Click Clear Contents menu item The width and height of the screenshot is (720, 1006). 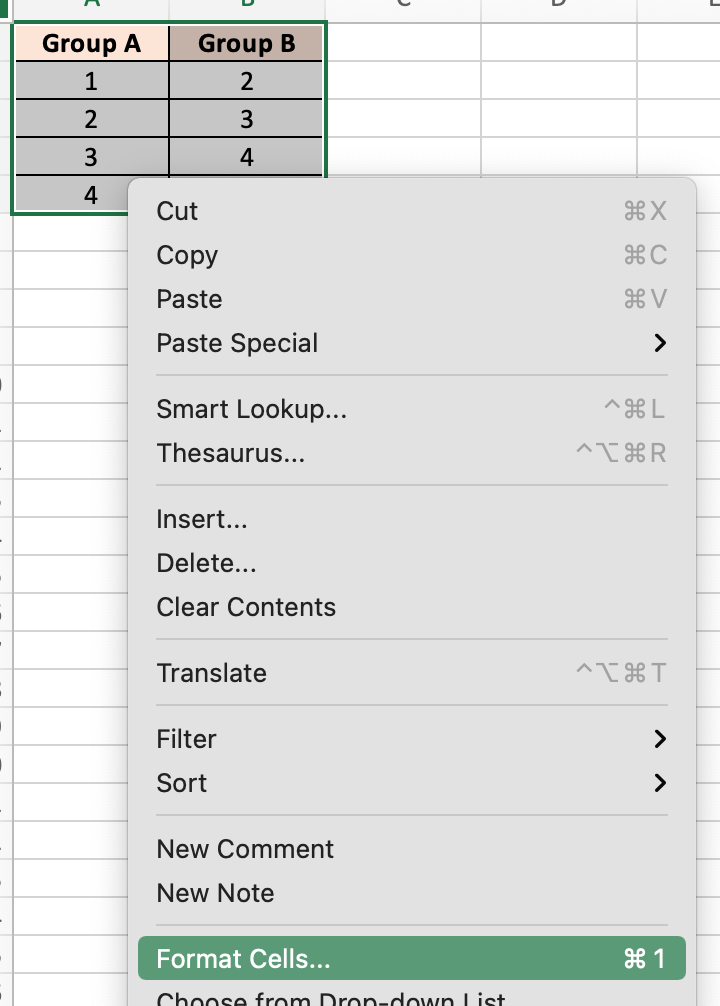pos(246,607)
